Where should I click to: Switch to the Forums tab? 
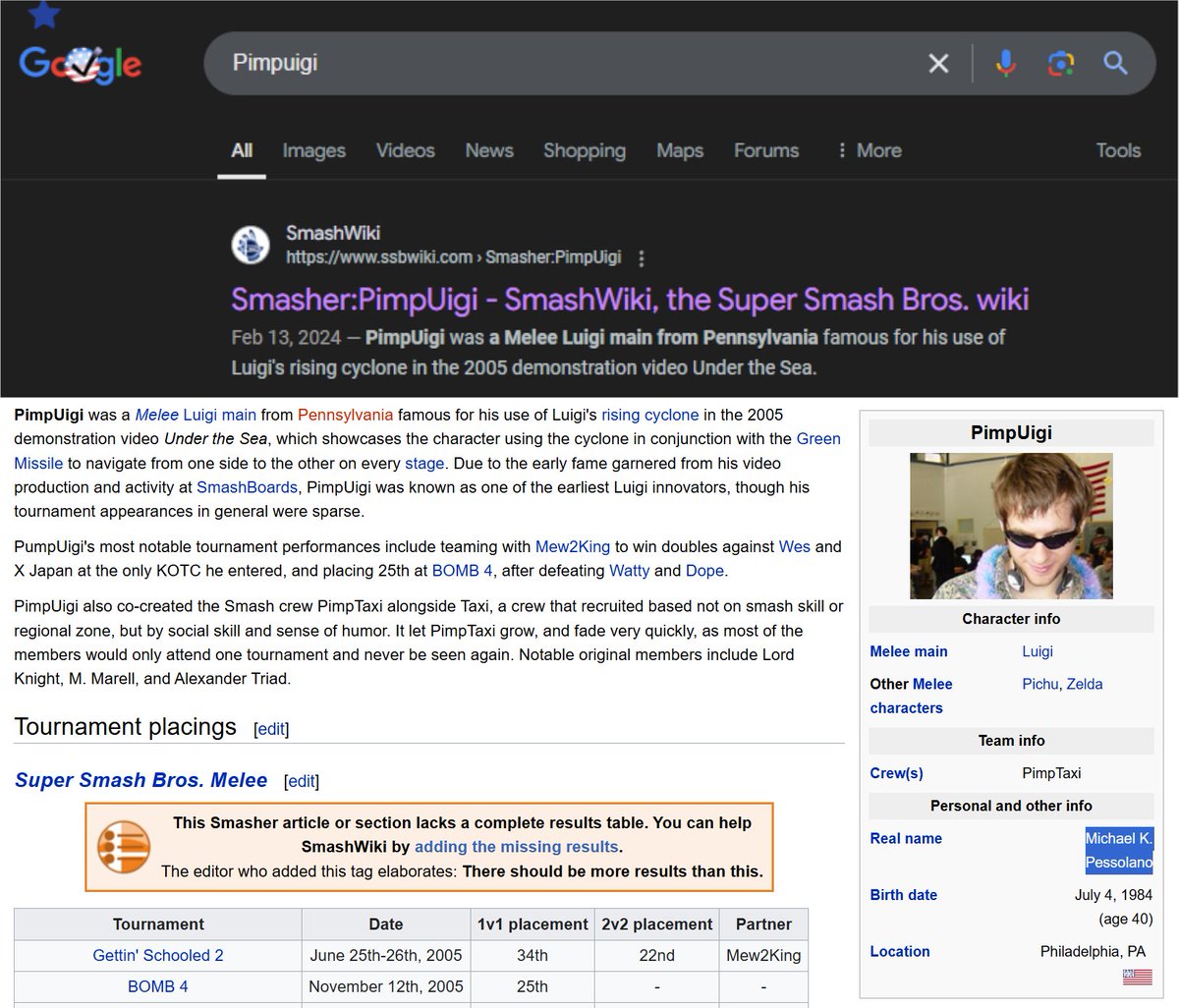pyautogui.click(x=766, y=150)
